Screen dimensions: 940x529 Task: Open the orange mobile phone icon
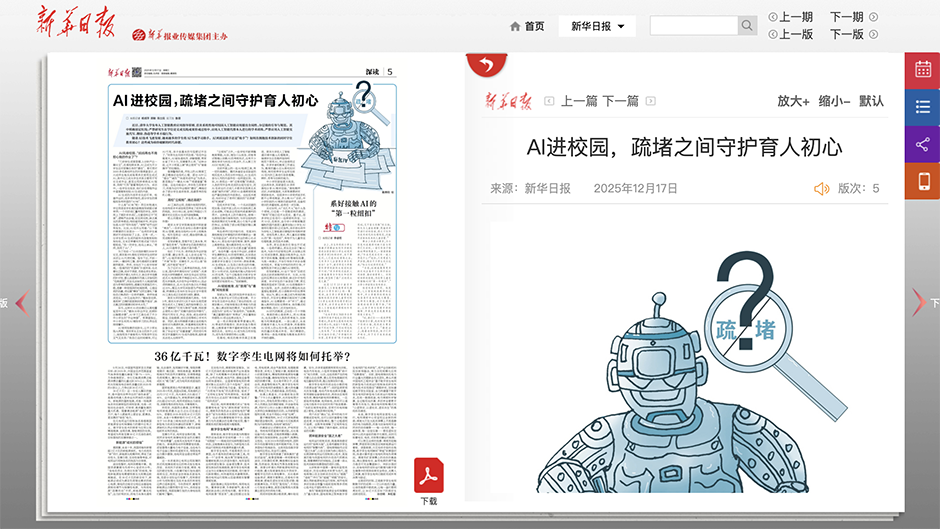pyautogui.click(x=923, y=181)
